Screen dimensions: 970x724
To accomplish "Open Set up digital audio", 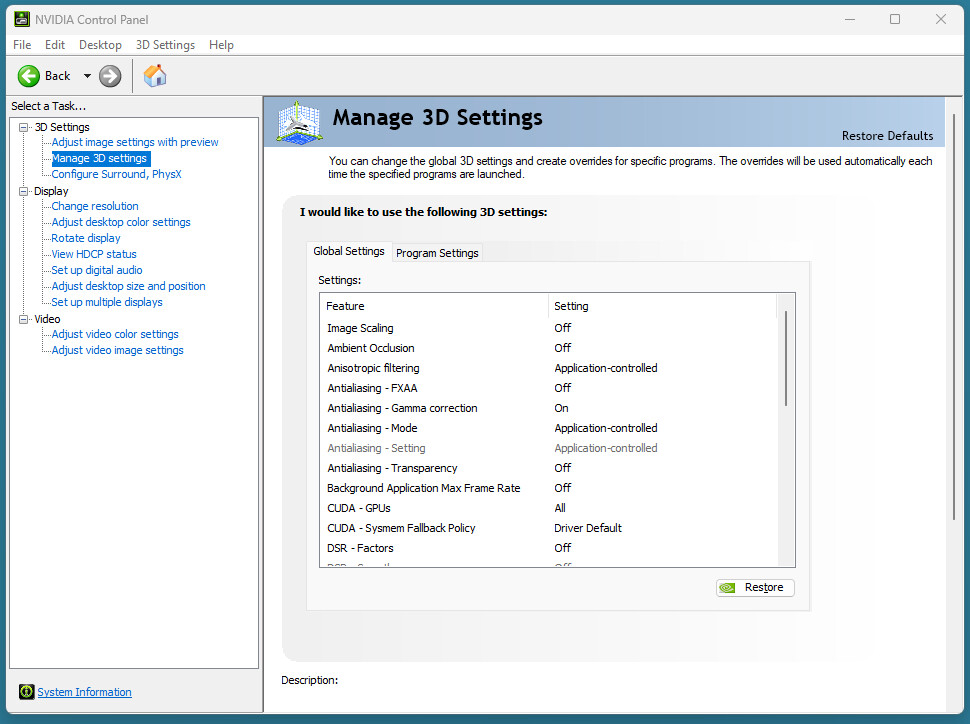I will point(97,270).
